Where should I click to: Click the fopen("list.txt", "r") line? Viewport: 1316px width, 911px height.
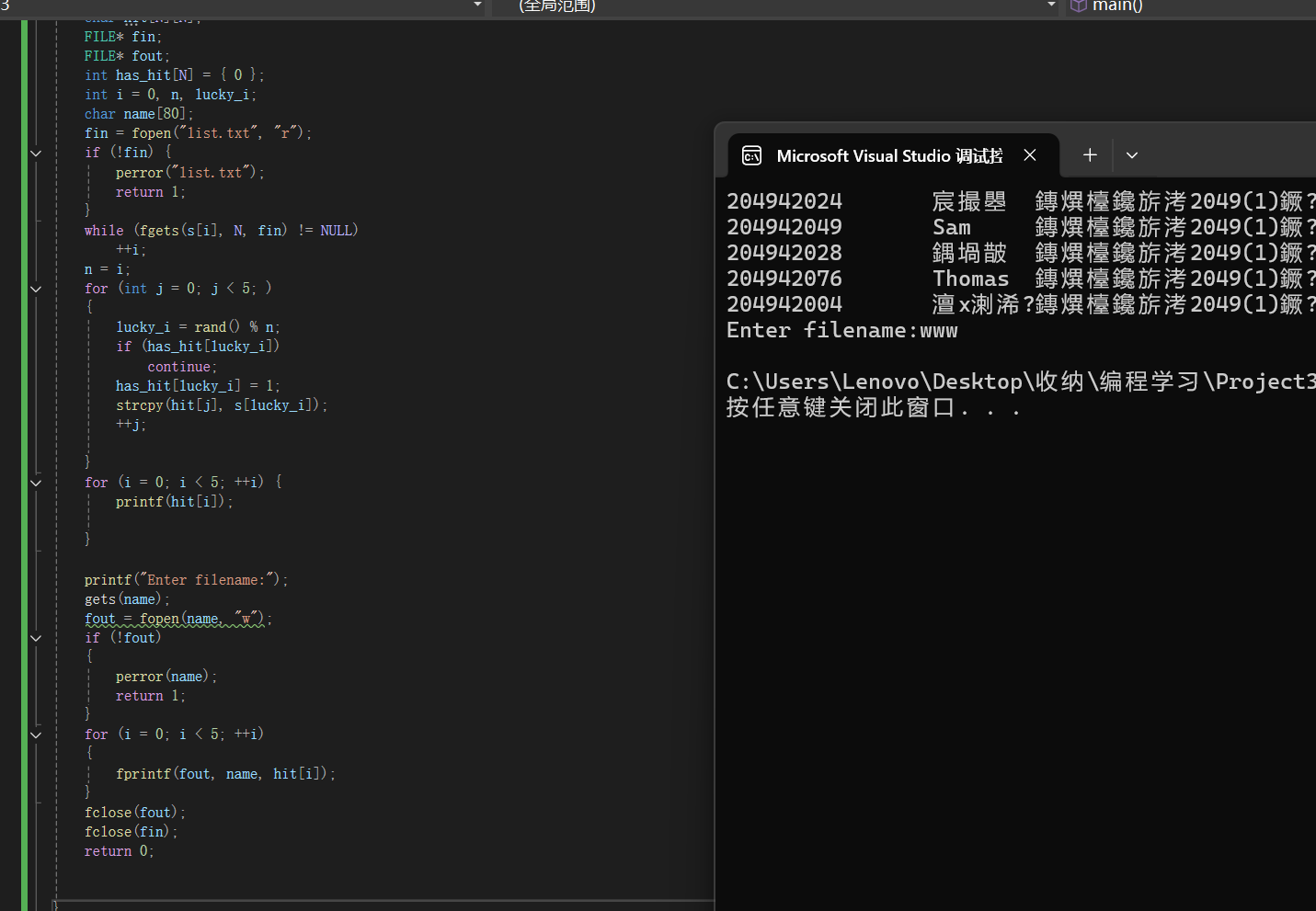pos(198,133)
